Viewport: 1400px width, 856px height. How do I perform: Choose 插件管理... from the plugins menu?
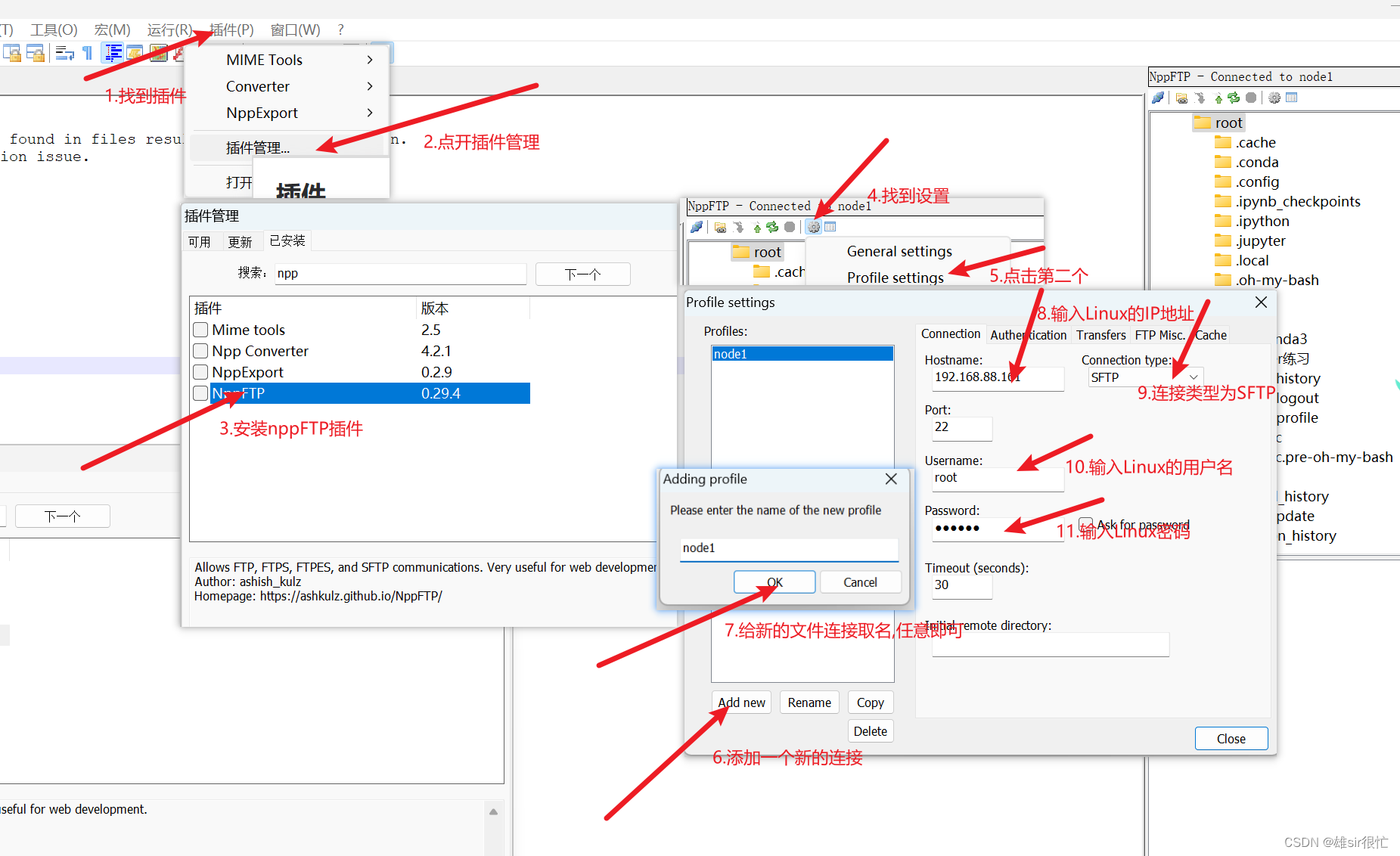(x=258, y=147)
